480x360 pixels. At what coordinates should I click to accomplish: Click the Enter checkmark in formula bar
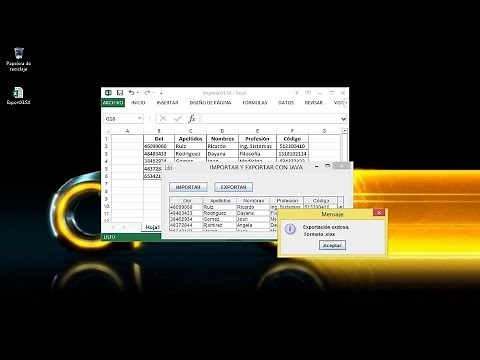point(178,118)
